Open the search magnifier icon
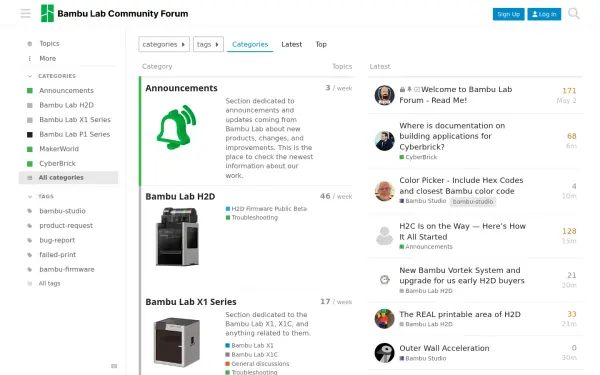Image resolution: width=600 pixels, height=375 pixels. pos(573,13)
